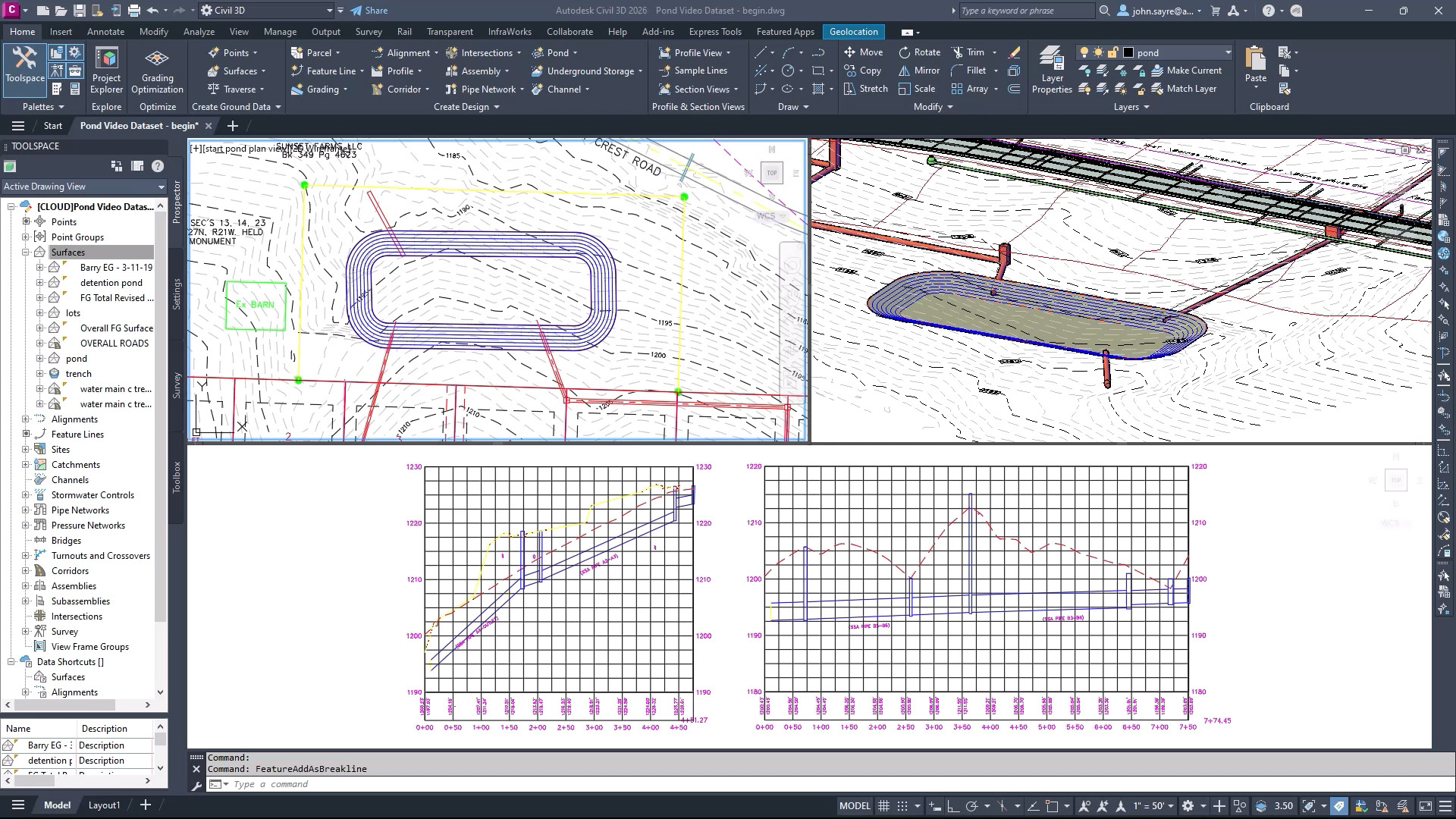Click the Save icon in quick access toolbar

[x=79, y=11]
